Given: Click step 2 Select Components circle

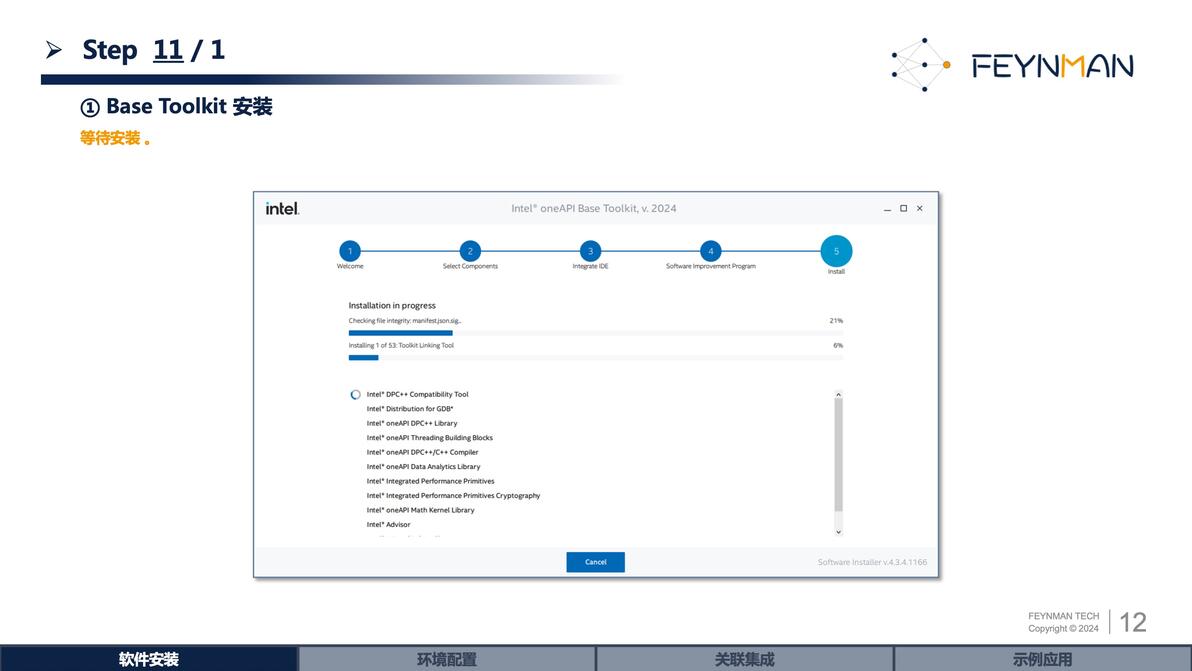Looking at the screenshot, I should tap(470, 251).
